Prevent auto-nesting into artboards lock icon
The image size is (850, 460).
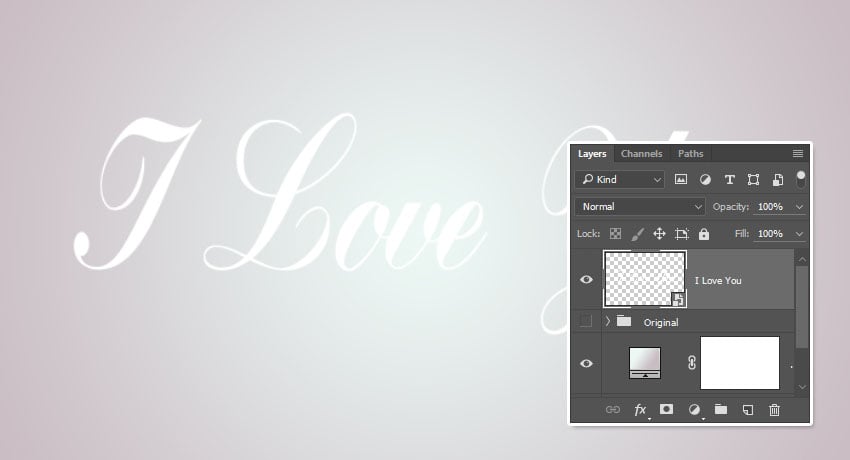click(x=681, y=234)
